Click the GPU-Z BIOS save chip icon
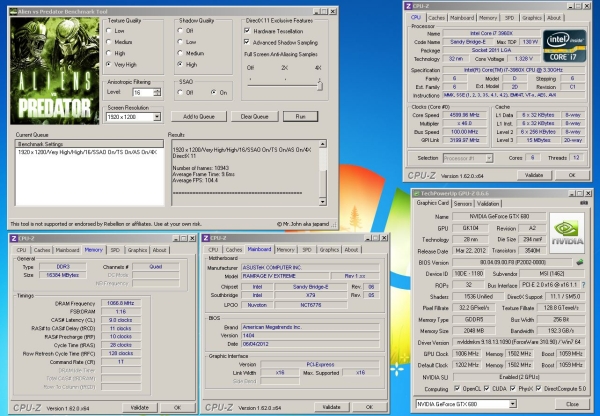 pos(580,263)
